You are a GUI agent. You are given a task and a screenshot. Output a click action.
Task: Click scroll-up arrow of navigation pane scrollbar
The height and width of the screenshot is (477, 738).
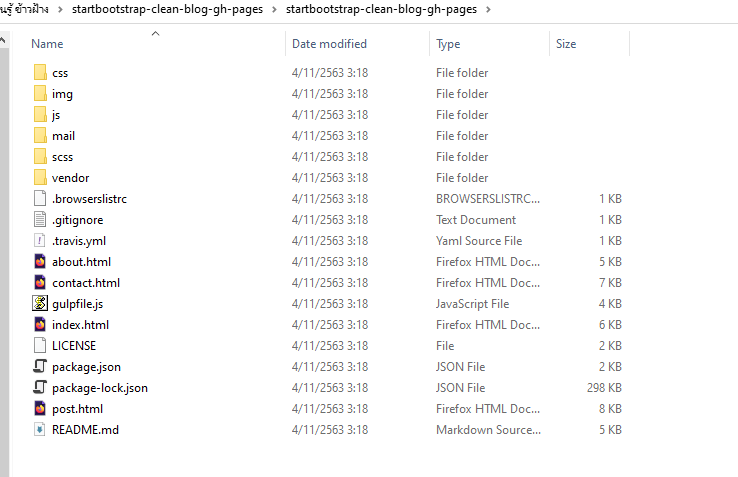pos(3,40)
